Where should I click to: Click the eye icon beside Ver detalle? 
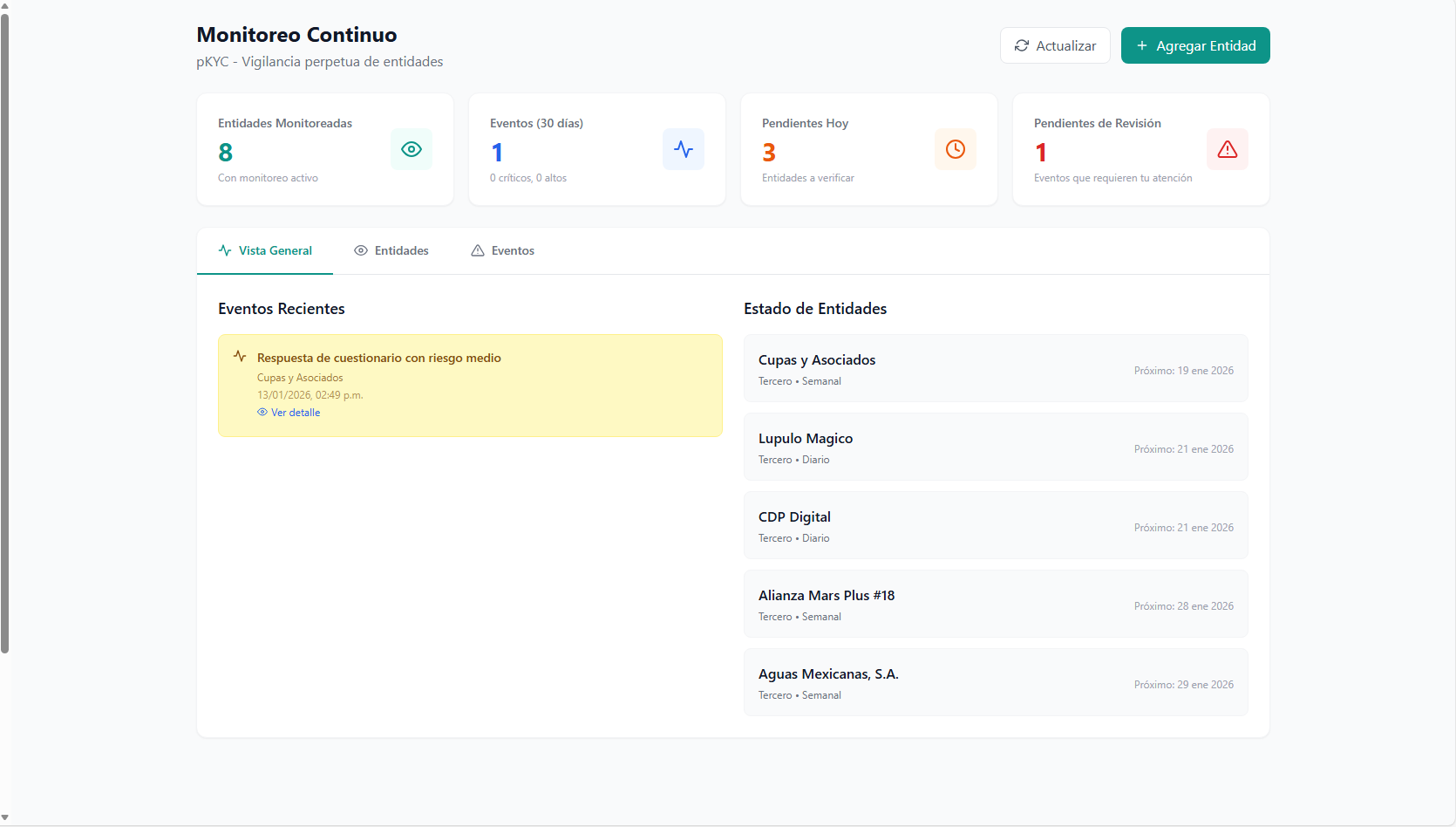(x=262, y=413)
